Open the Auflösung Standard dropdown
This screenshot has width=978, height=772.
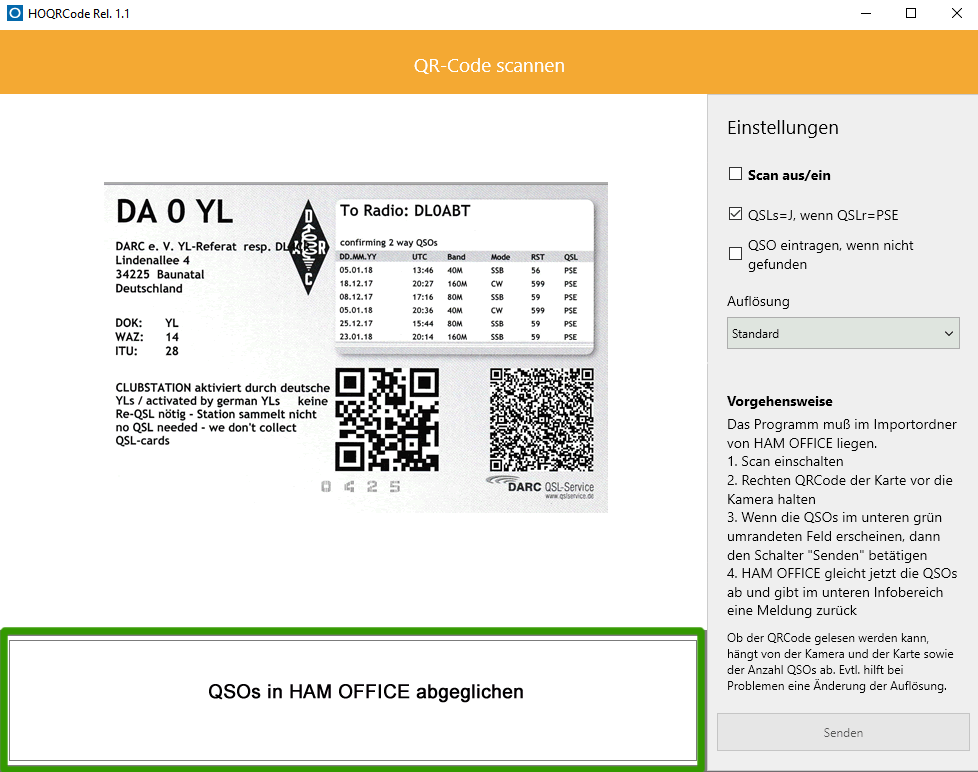tap(843, 334)
